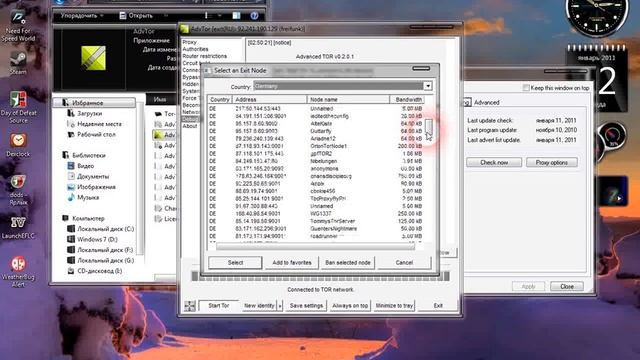Select Authorities in AdvTor settings list
640x360 pixels.
tap(195, 49)
